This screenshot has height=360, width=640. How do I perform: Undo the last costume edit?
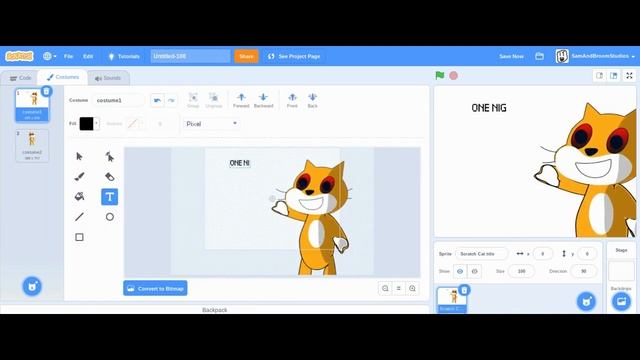coord(157,100)
